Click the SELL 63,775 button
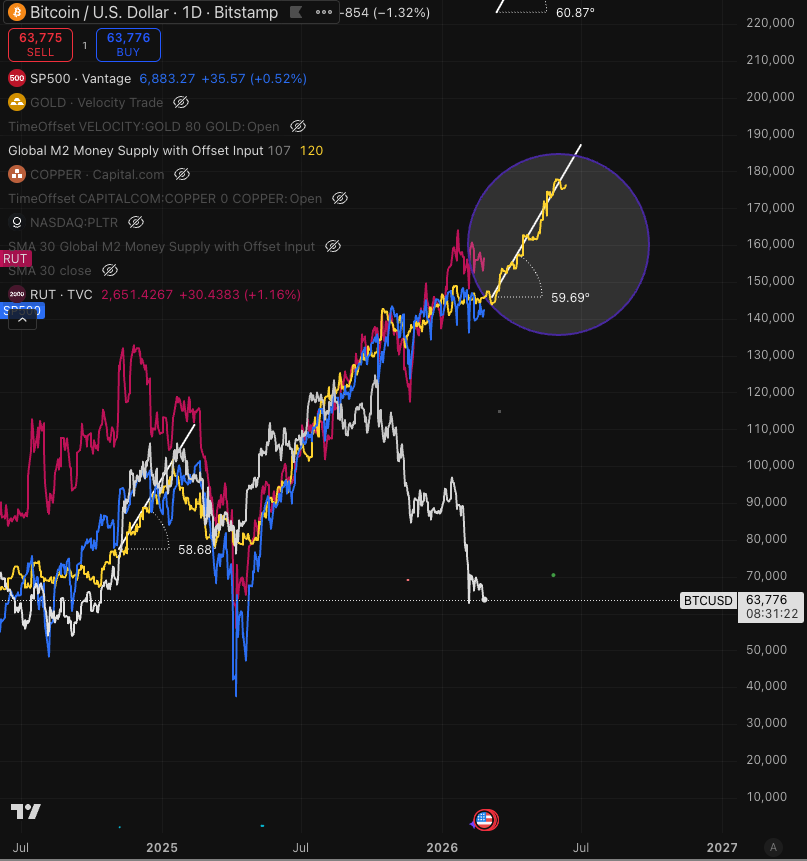Viewport: 807px width, 861px height. coord(41,44)
